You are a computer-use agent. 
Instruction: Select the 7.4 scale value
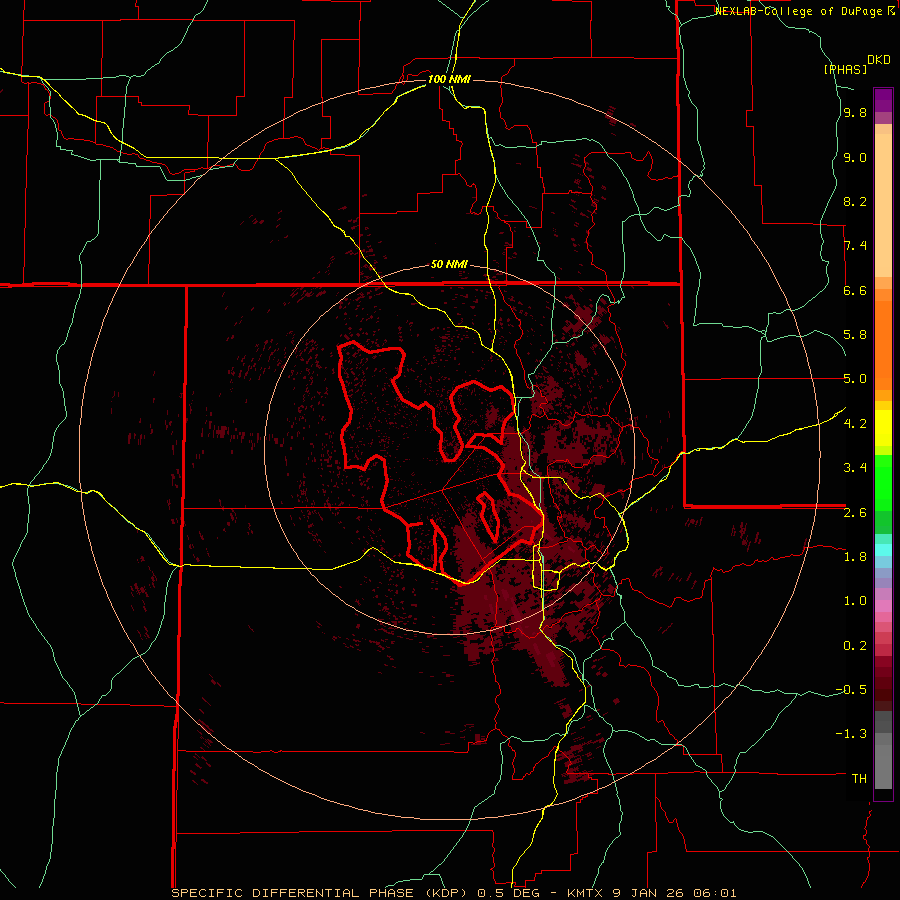click(855, 246)
